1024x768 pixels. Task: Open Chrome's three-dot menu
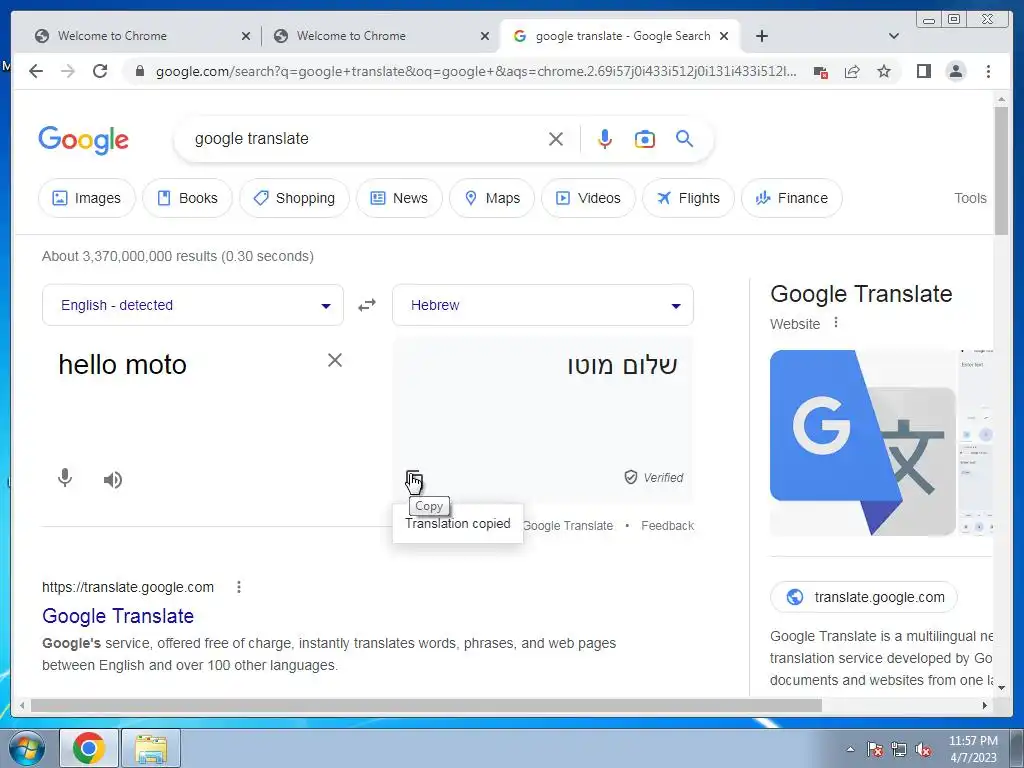(x=988, y=71)
